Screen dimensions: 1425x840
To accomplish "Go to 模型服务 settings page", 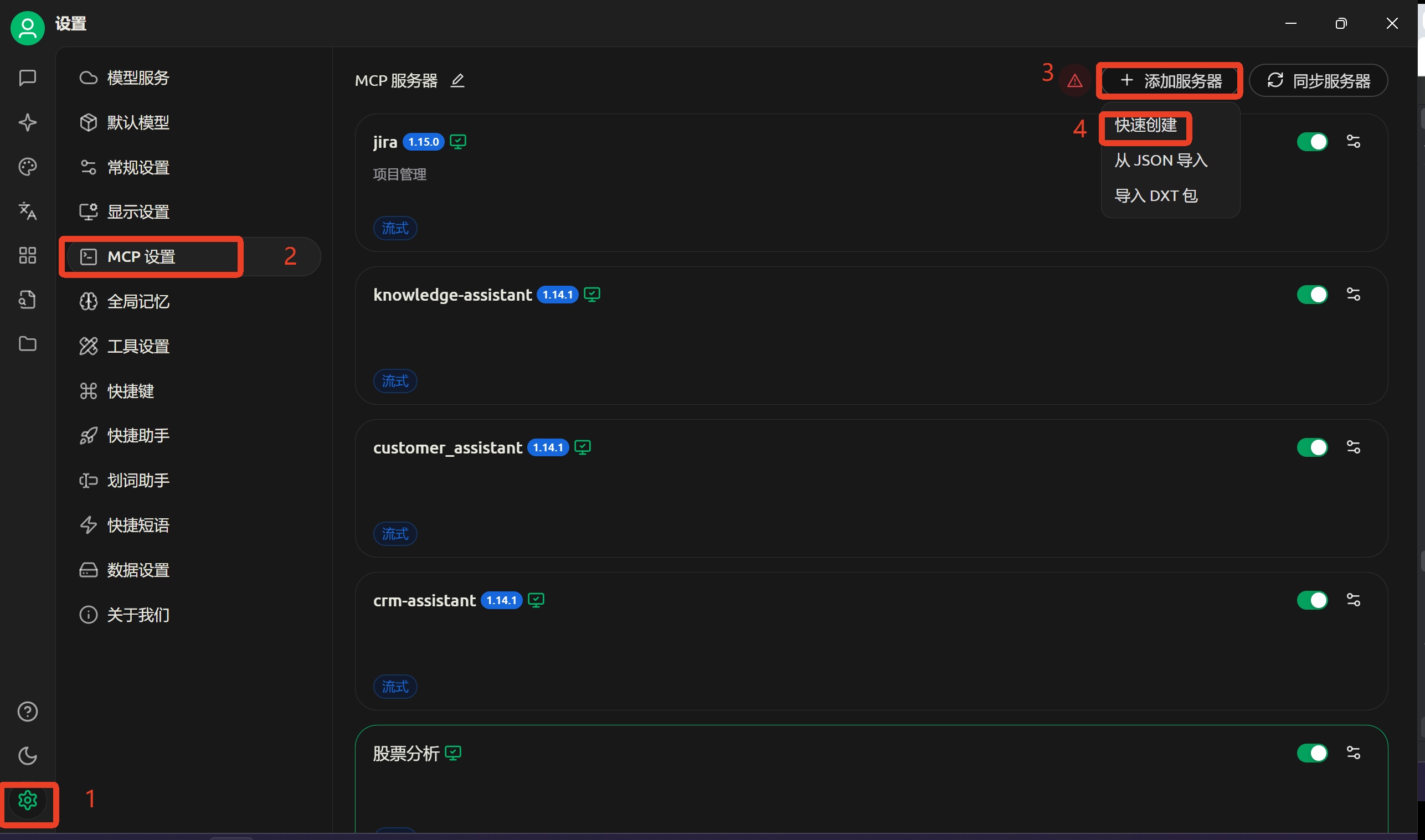I will click(x=137, y=78).
